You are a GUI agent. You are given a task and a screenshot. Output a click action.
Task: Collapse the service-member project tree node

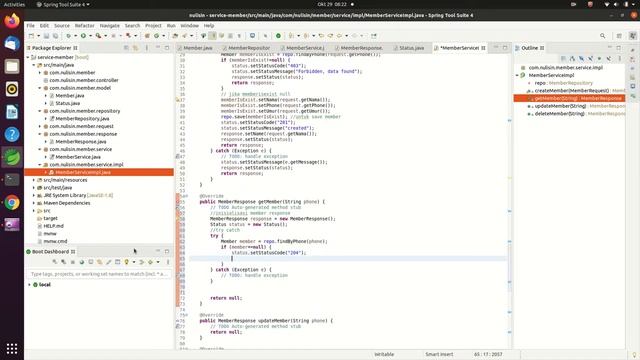click(x=28, y=57)
